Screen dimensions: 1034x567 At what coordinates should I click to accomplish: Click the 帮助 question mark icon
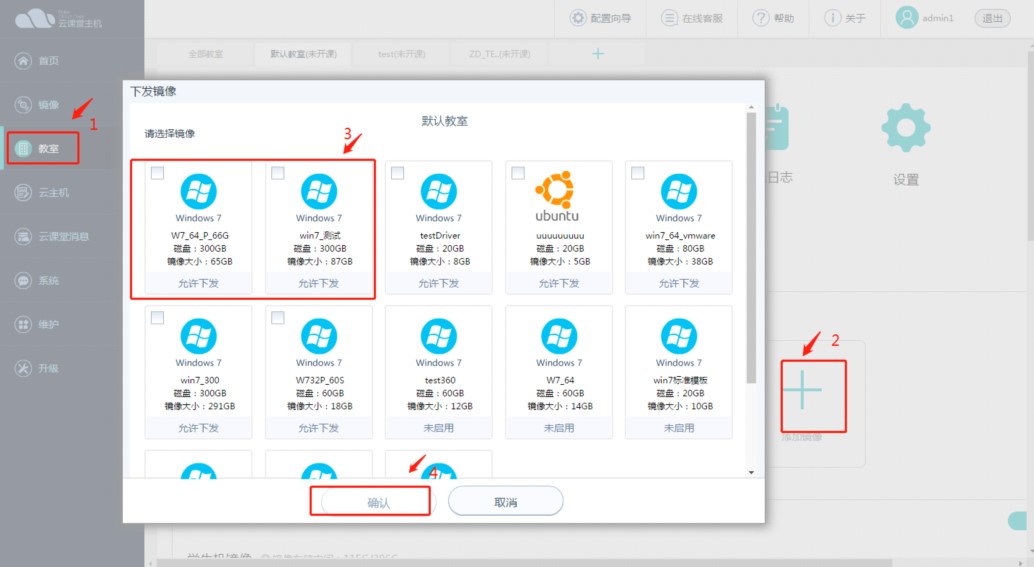coord(761,18)
